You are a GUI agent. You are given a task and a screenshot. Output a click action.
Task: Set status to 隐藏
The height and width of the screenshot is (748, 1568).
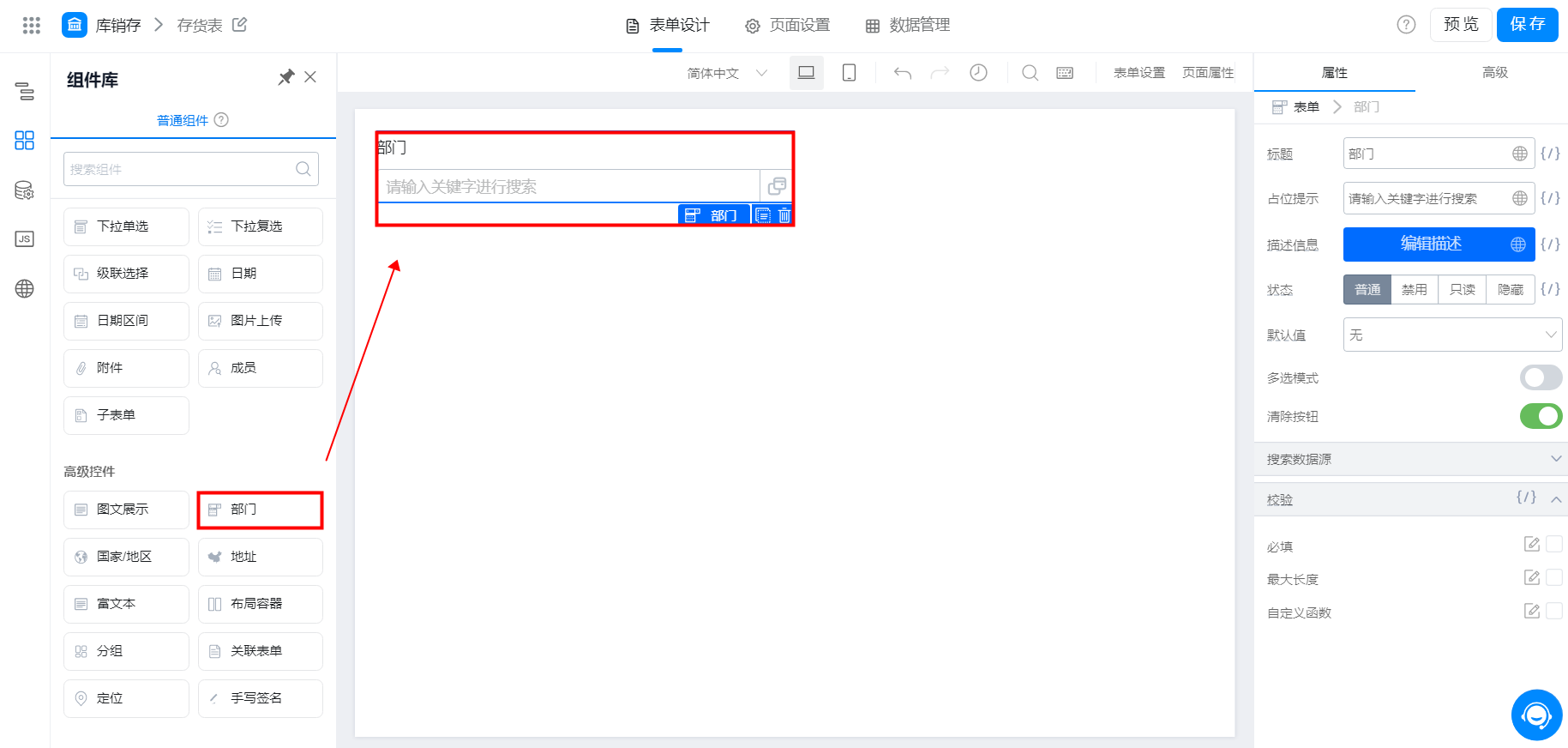point(1511,289)
